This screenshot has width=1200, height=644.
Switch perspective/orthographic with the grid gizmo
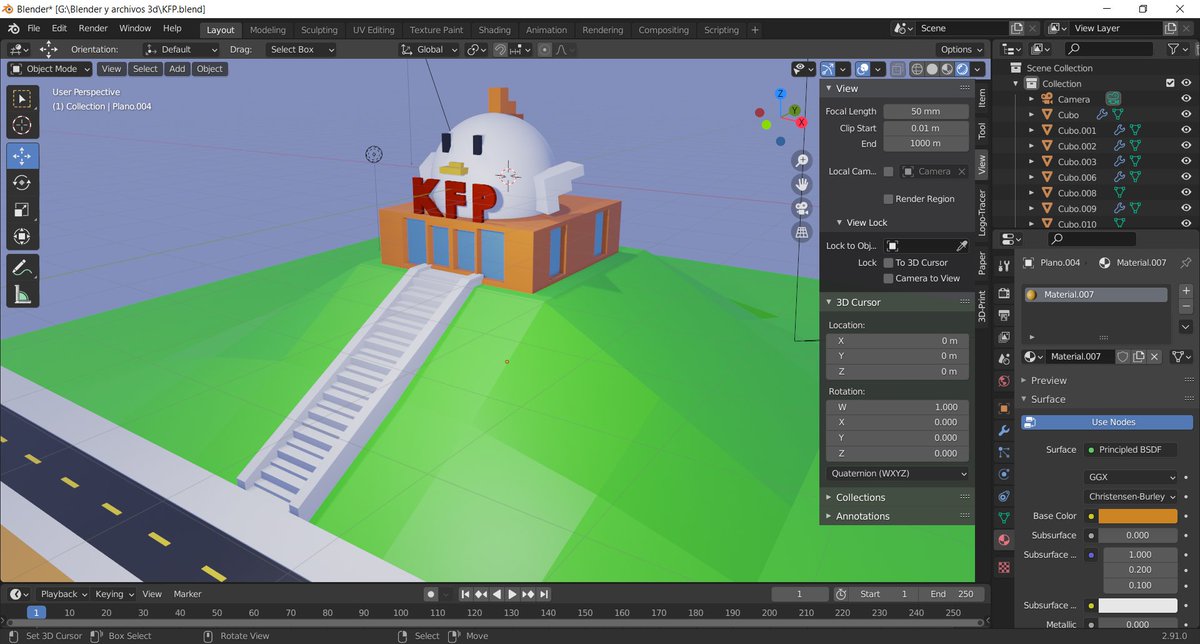pyautogui.click(x=801, y=233)
